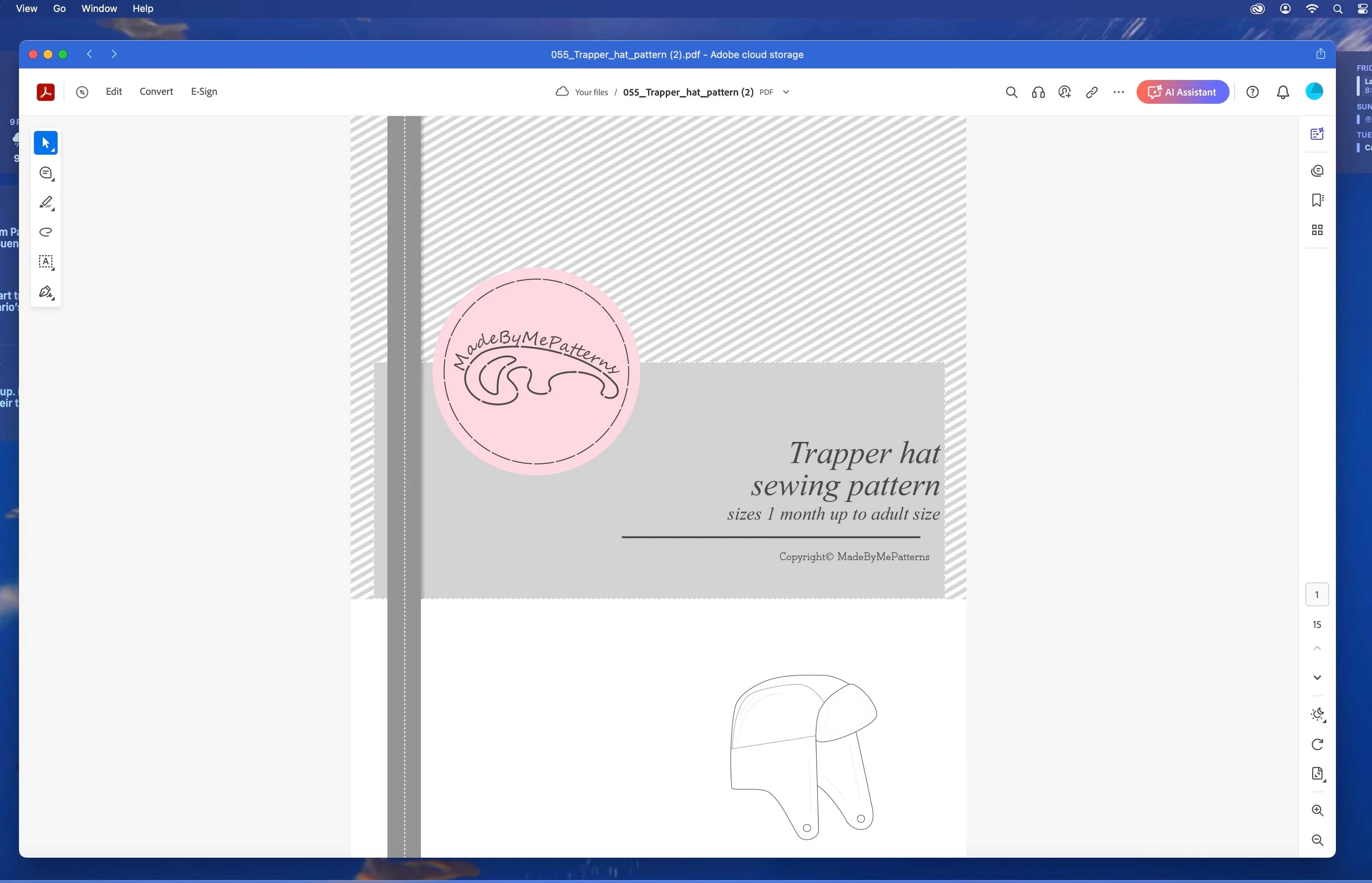Go to Your files link

591,92
